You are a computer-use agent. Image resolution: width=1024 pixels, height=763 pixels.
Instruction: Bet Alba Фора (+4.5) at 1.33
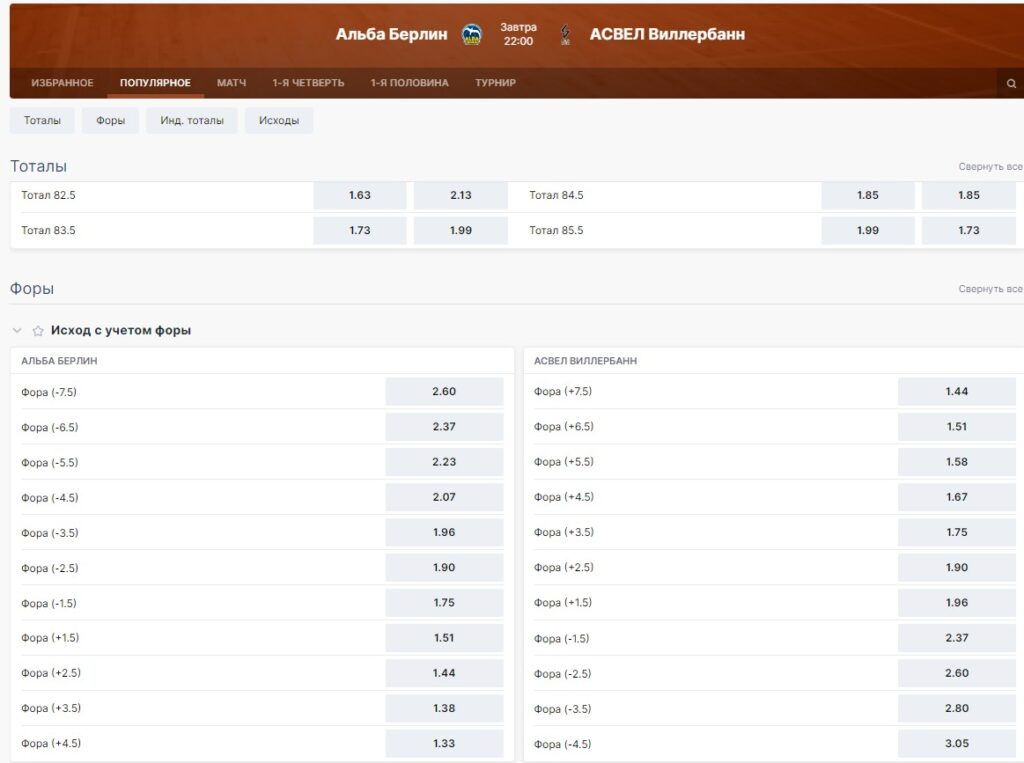tap(444, 743)
